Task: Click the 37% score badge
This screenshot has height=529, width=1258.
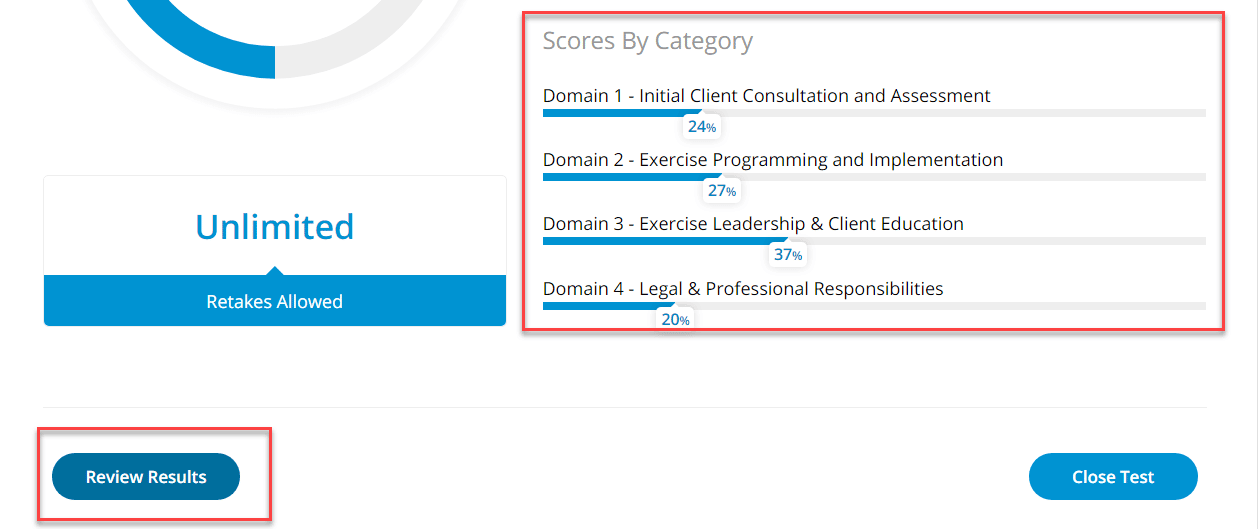Action: pyautogui.click(x=787, y=255)
